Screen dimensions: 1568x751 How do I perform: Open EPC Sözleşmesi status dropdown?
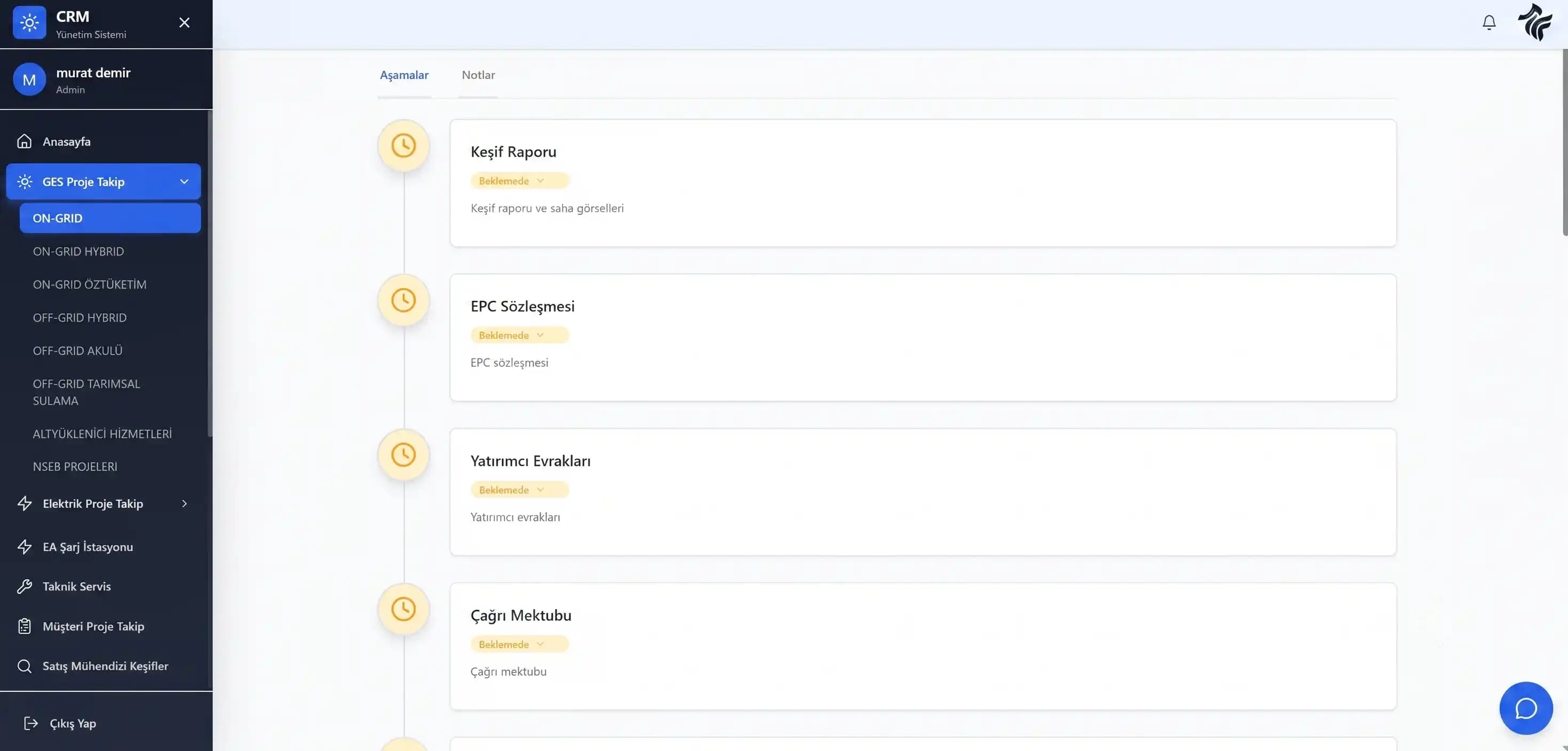coord(519,335)
